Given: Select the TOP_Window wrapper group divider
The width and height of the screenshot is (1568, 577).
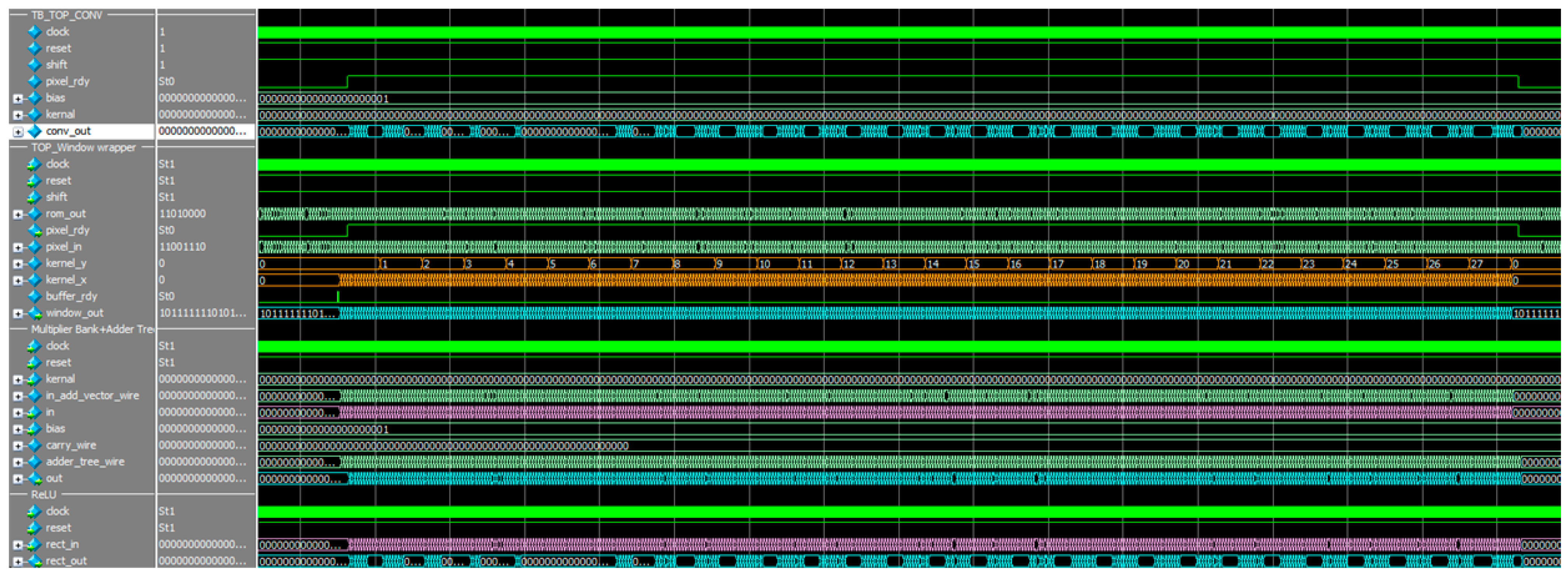Looking at the screenshot, I should point(84,147).
